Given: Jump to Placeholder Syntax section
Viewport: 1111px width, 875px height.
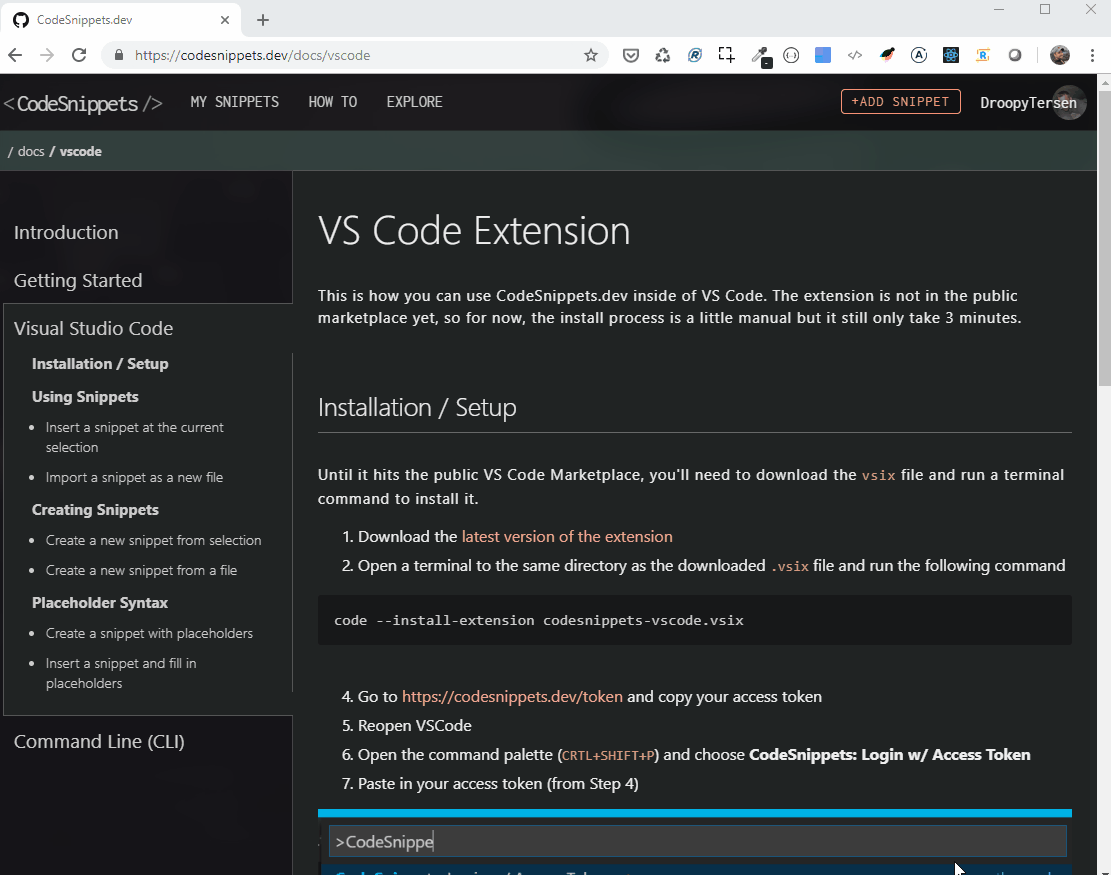Looking at the screenshot, I should pyautogui.click(x=100, y=603).
